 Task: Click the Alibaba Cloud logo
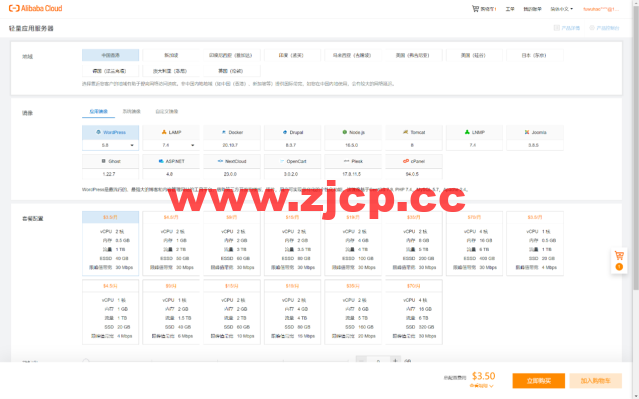coord(35,8)
